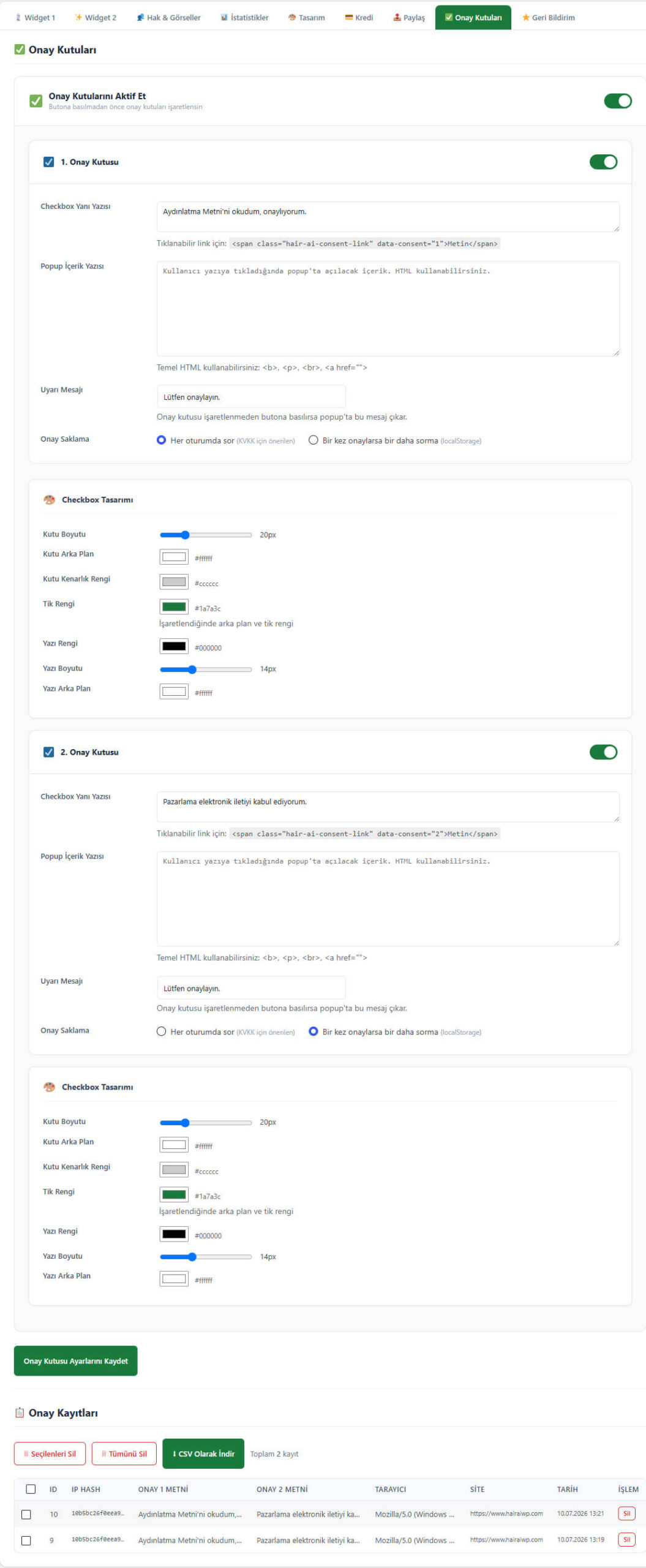Open the Widget 1 tab
The width and height of the screenshot is (646, 1568).
(x=35, y=17)
